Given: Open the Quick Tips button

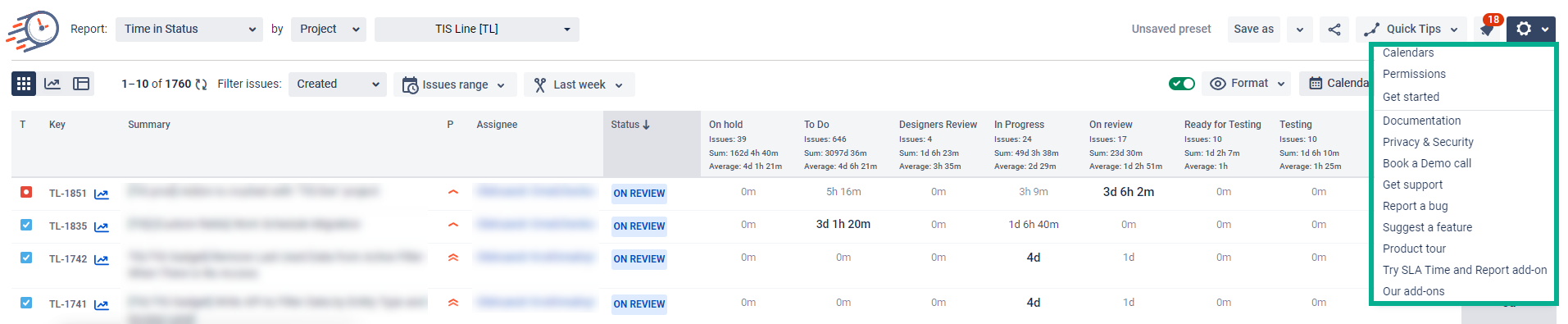Looking at the screenshot, I should click(x=1411, y=30).
